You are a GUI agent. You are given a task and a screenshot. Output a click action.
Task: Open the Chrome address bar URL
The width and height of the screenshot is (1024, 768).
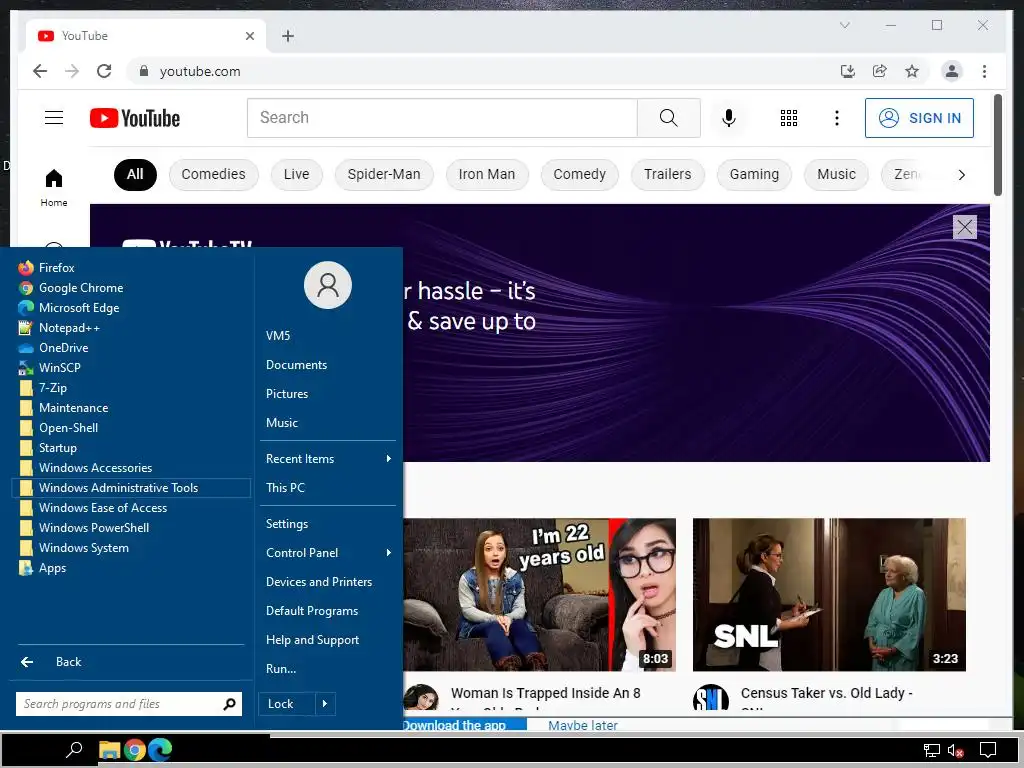pyautogui.click(x=200, y=71)
